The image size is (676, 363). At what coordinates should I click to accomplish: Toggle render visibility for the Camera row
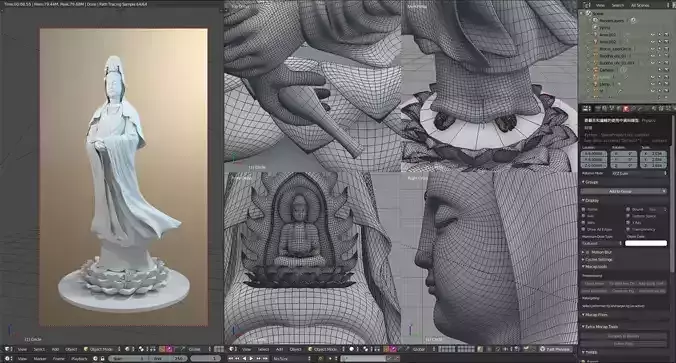click(x=666, y=70)
